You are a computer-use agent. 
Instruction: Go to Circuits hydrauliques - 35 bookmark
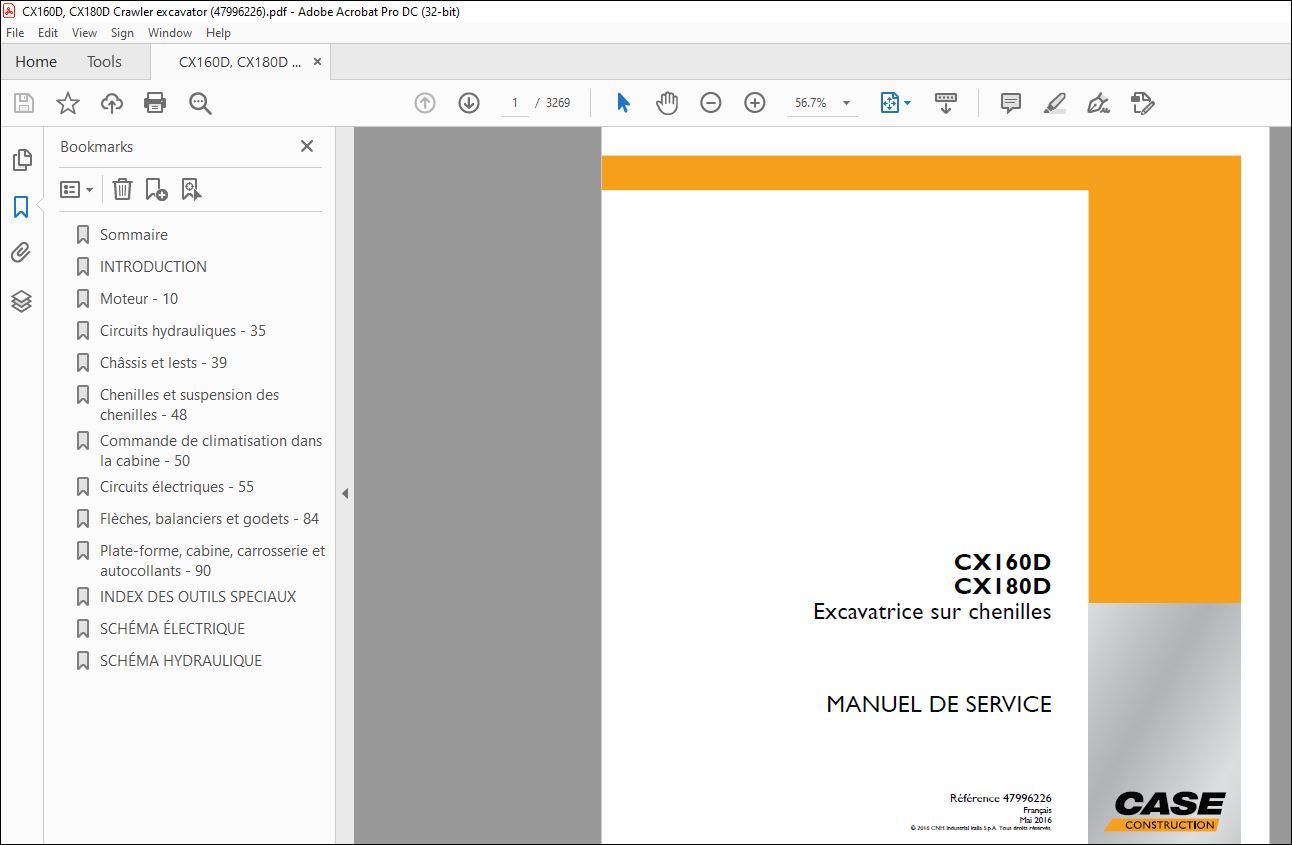tap(183, 331)
